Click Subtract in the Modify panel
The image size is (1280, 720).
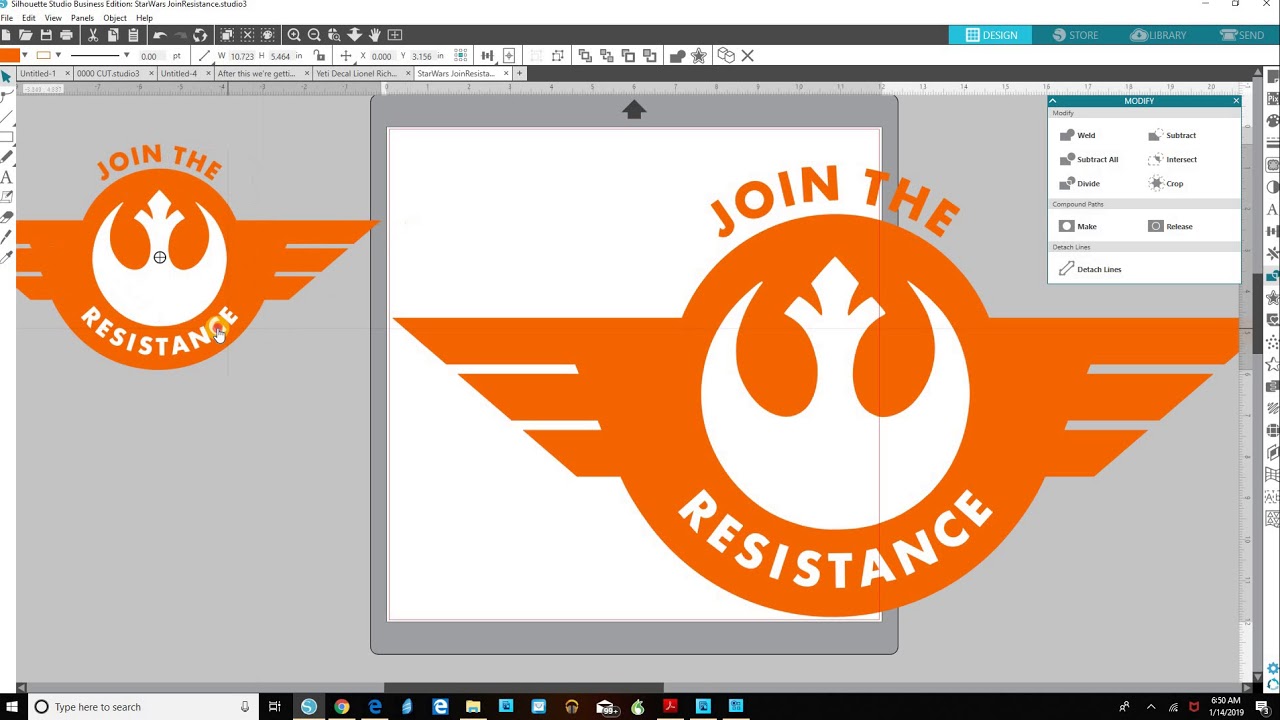click(1171, 135)
